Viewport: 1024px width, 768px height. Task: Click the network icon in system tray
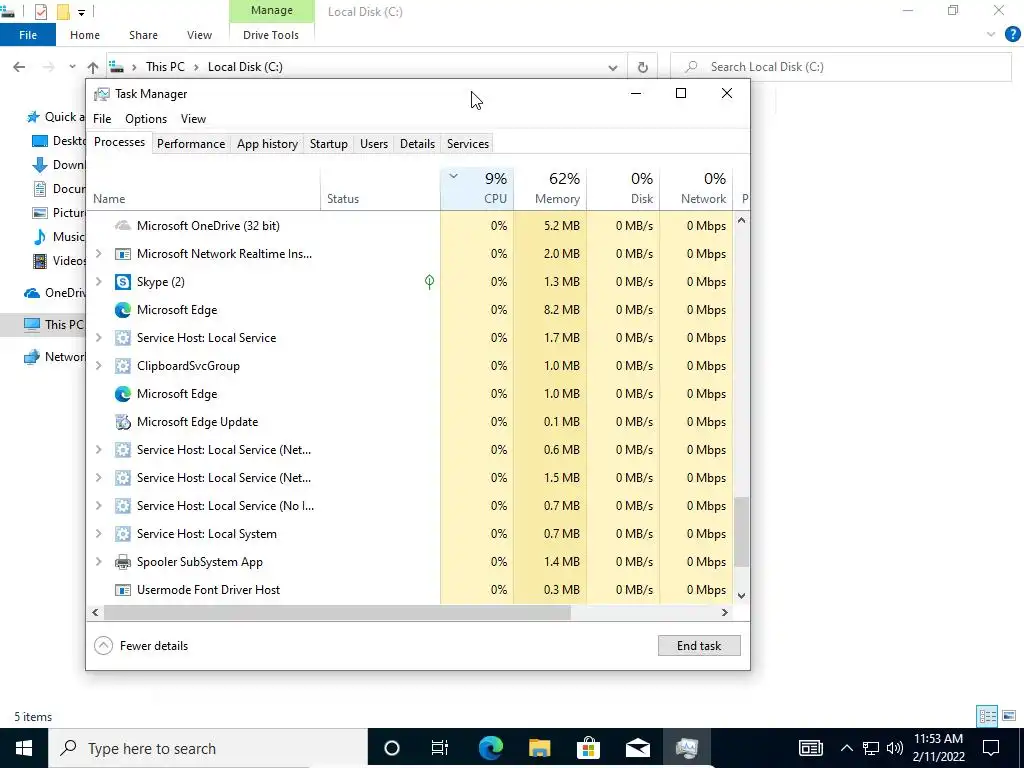pos(871,748)
